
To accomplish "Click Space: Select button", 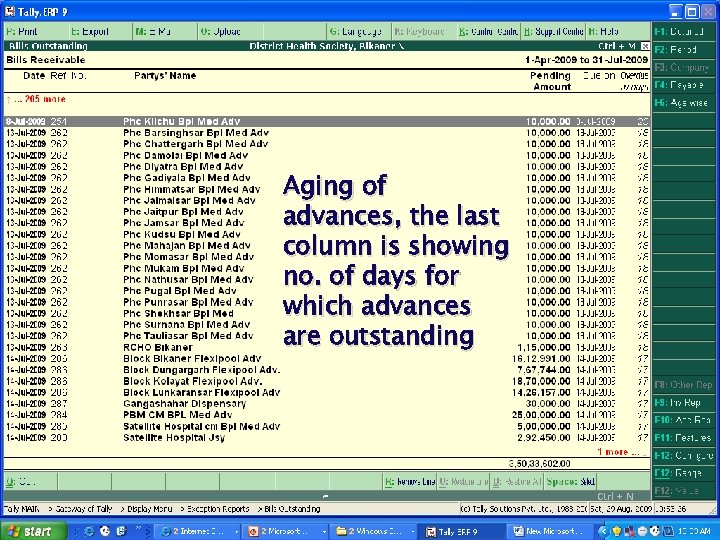I will pos(571,482).
